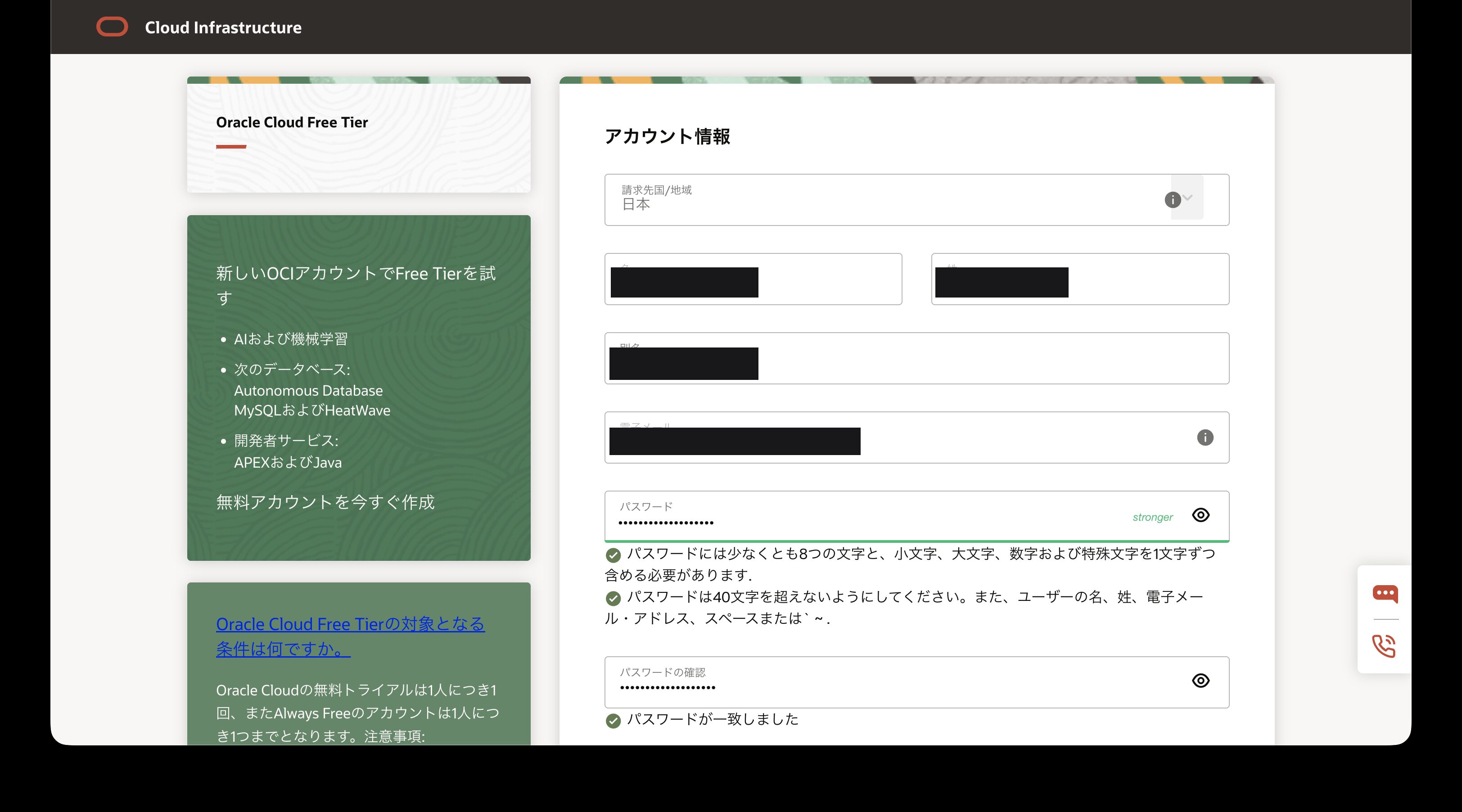
Task: Click the last name input field
Action: [x=1080, y=279]
